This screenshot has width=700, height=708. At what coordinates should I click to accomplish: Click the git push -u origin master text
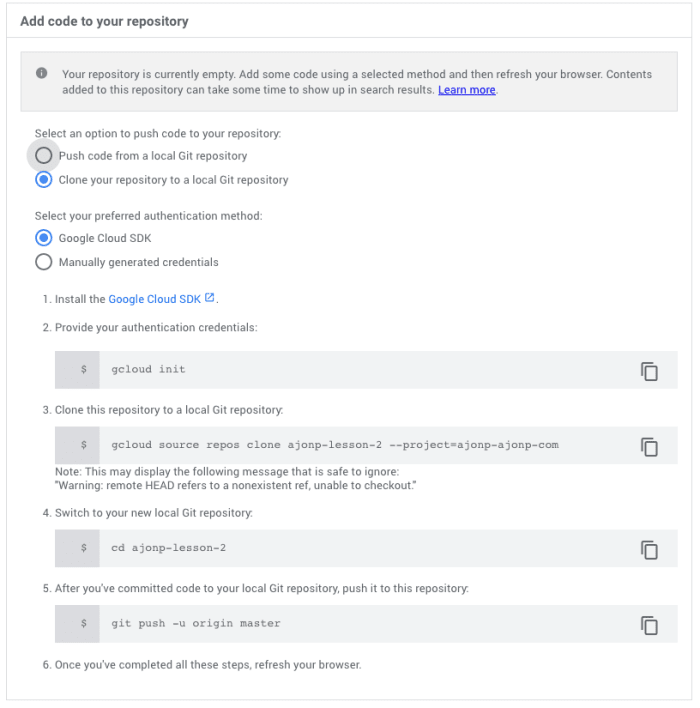(196, 623)
